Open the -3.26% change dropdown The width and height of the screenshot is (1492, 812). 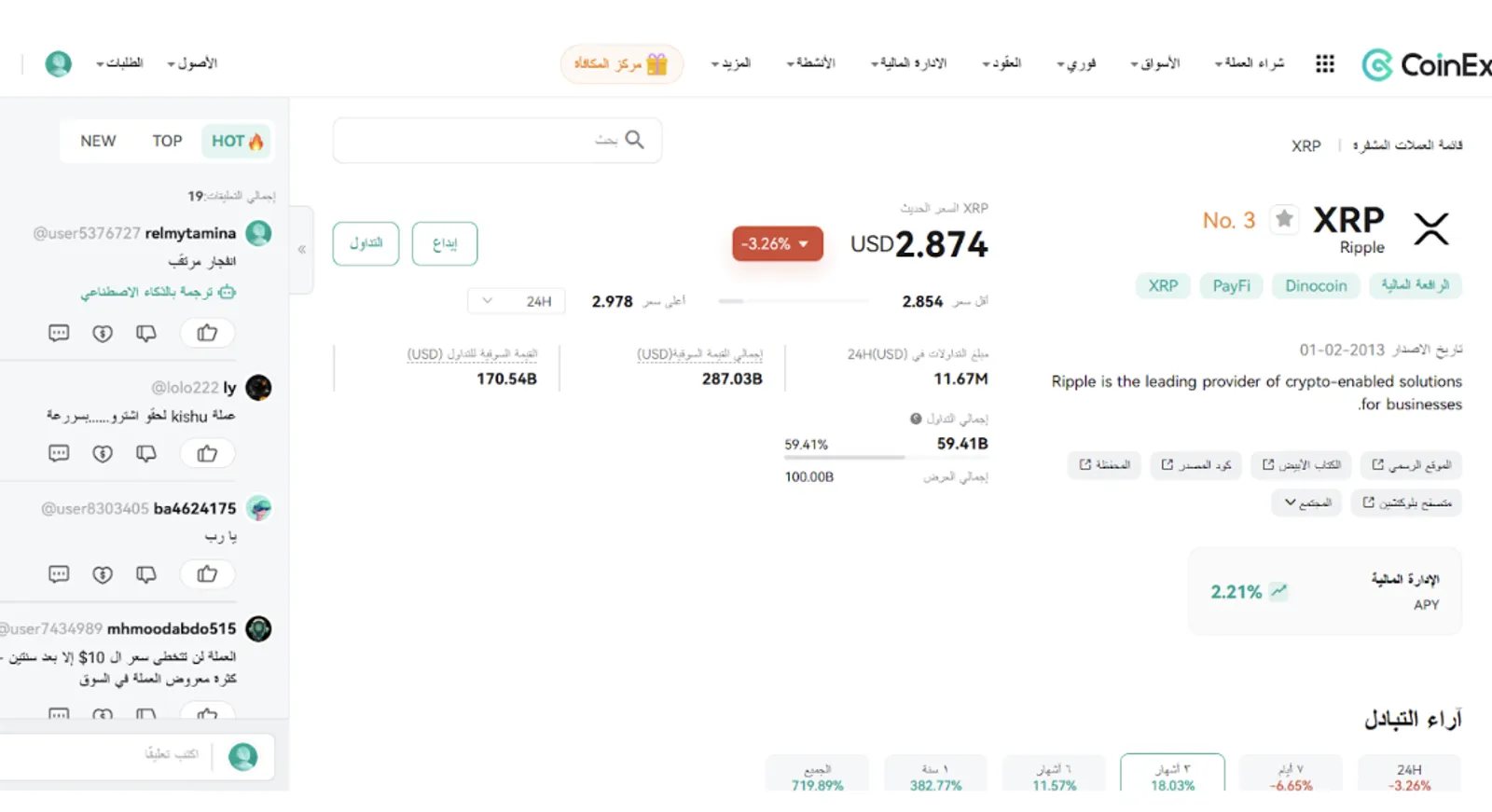pyautogui.click(x=777, y=243)
